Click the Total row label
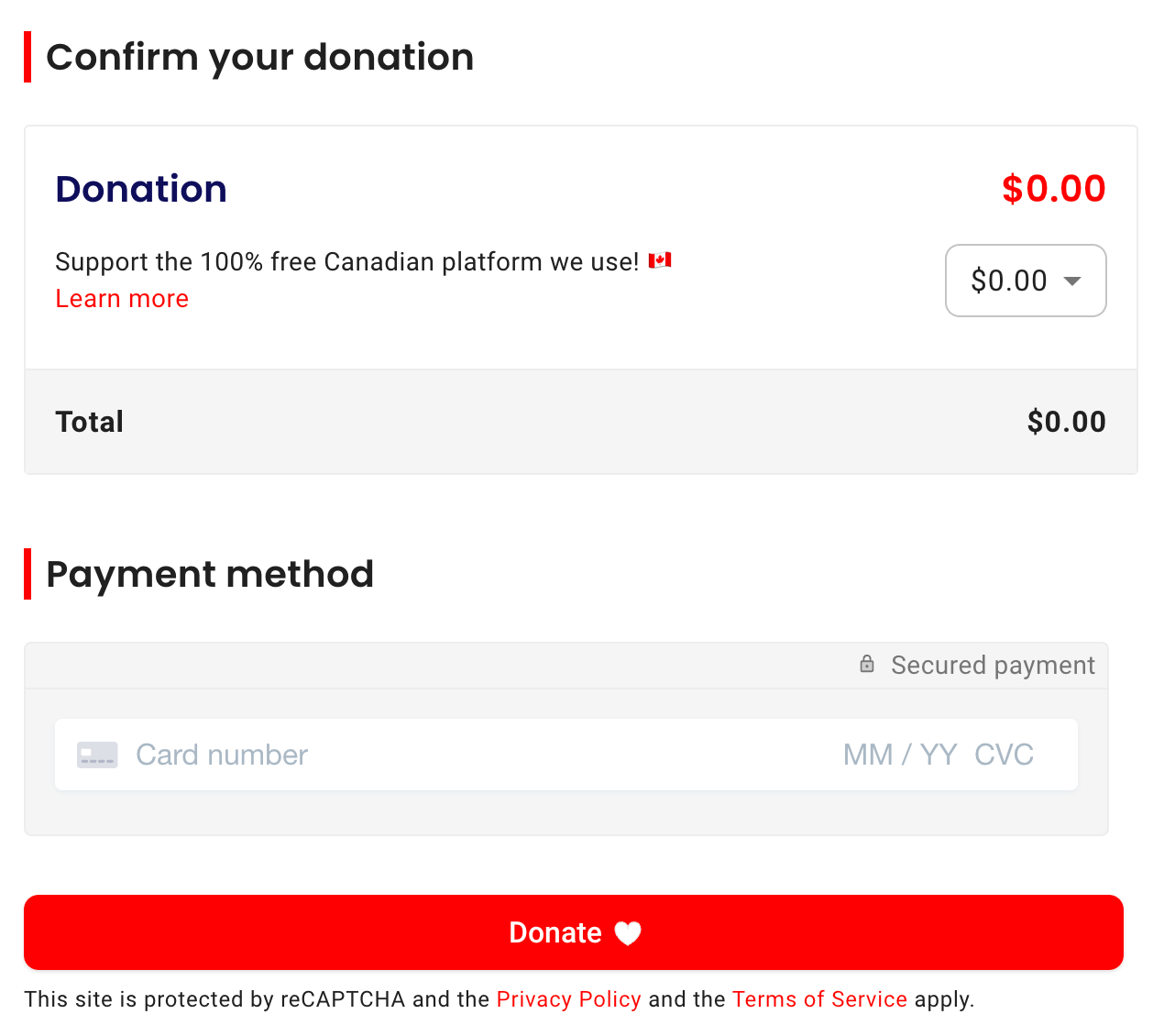Image resolution: width=1164 pixels, height=1036 pixels. point(89,422)
